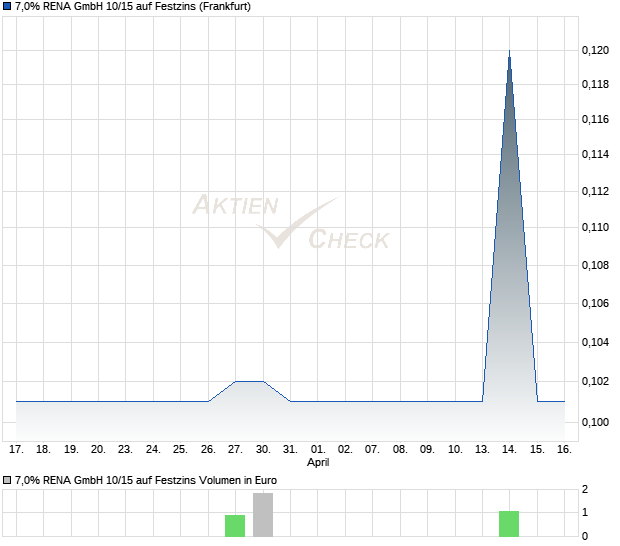
Task: Click the x-axis date label '27.'
Action: pos(235,450)
